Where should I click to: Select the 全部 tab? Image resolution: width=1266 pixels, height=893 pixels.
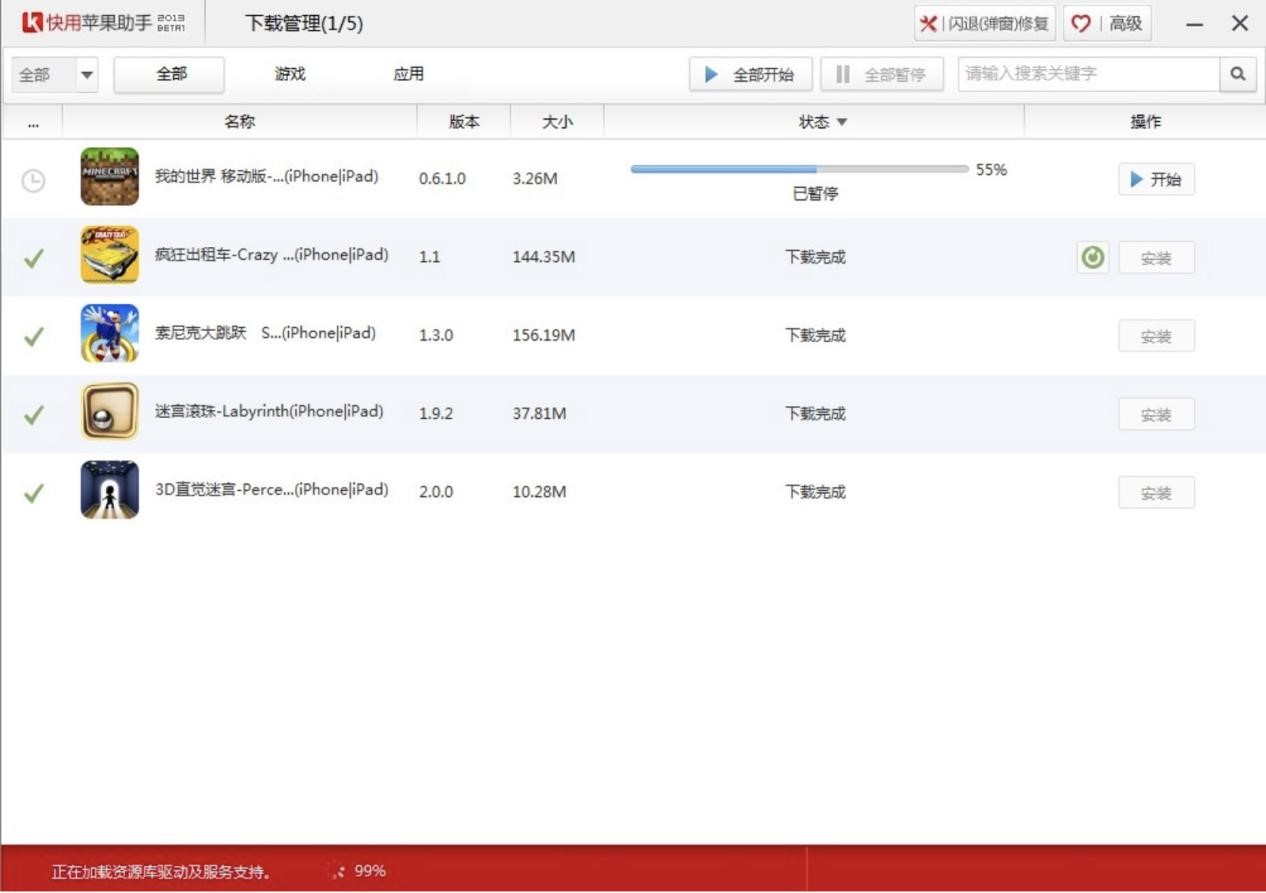point(170,74)
